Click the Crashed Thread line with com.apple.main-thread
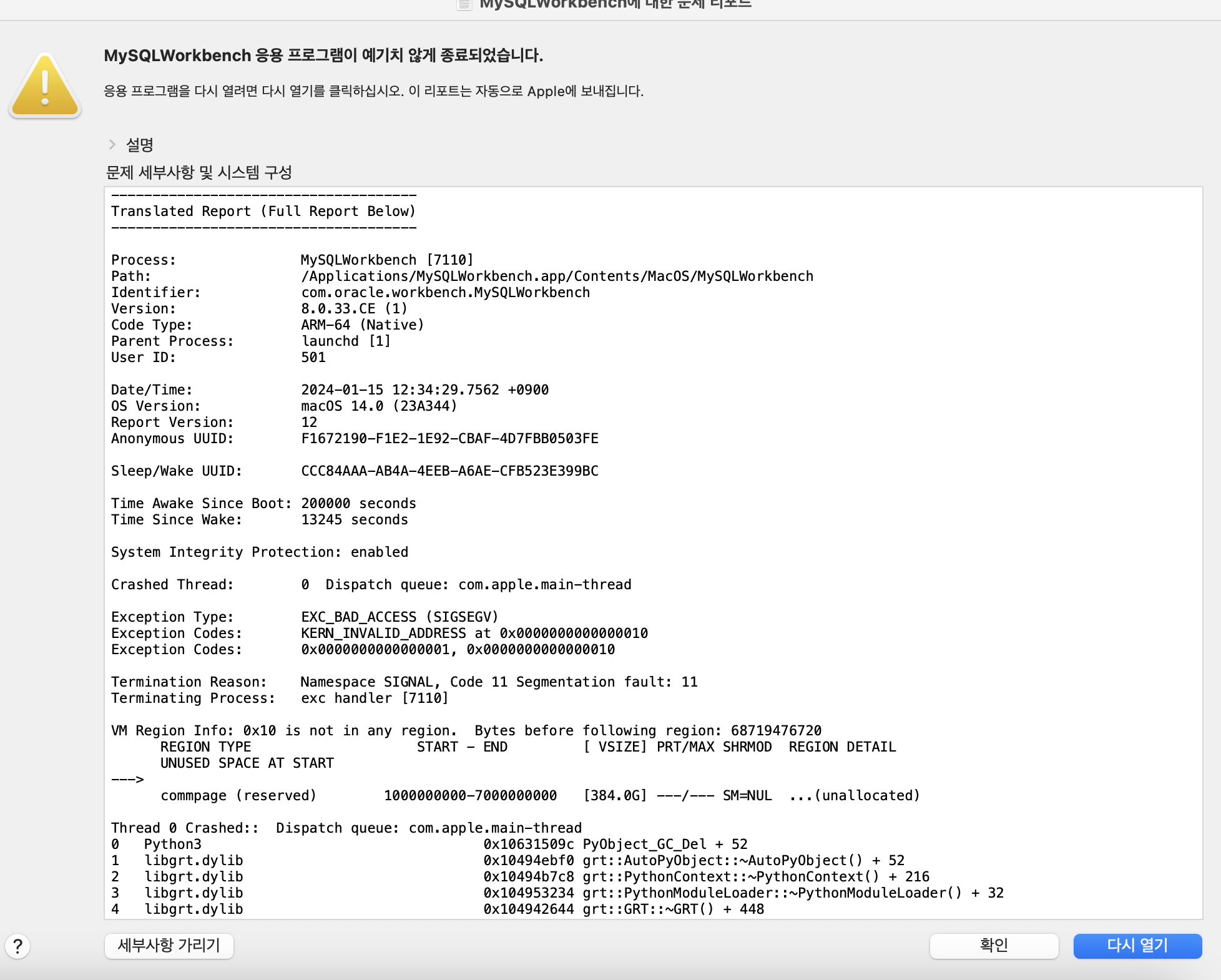The height and width of the screenshot is (980, 1221). tap(371, 585)
